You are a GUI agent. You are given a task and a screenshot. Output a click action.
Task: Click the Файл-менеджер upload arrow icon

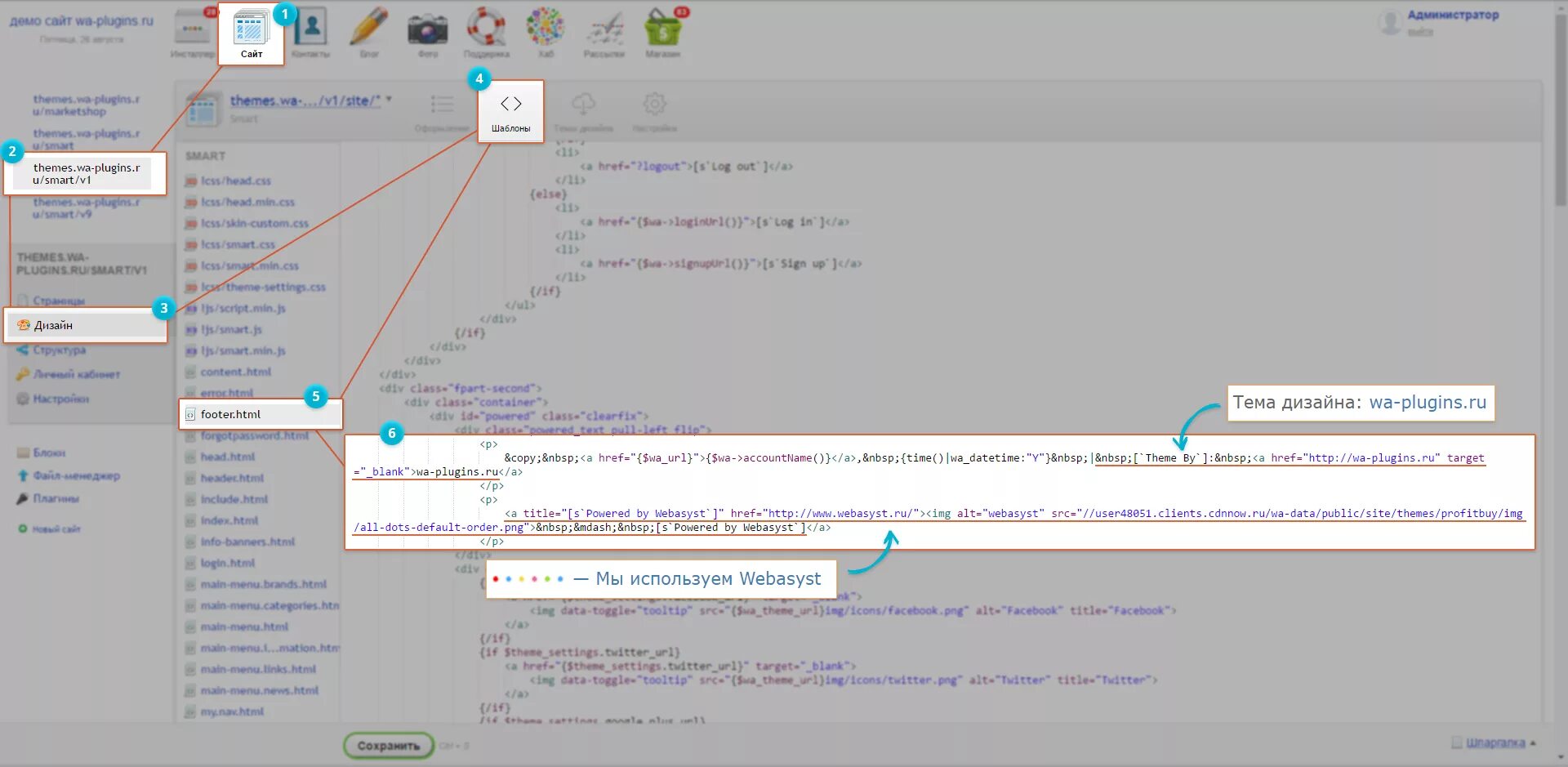point(23,475)
